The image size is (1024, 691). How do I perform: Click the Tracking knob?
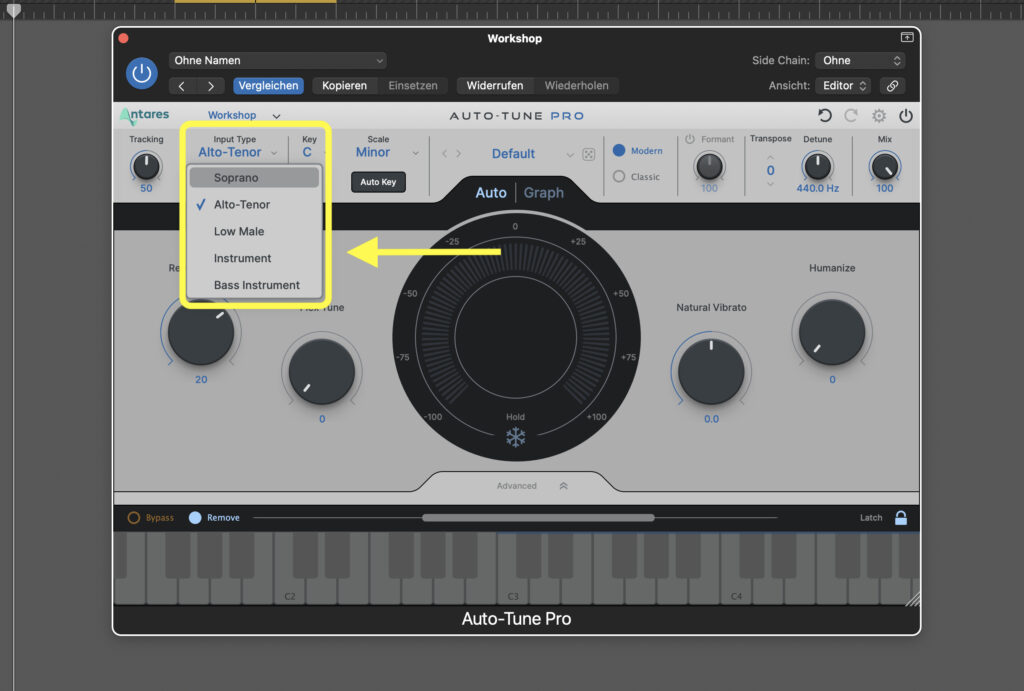[x=146, y=166]
